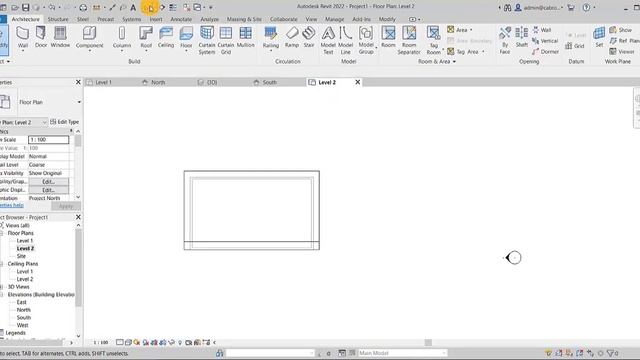Select Site under Floor Plans
640x360 pixels.
coord(21,256)
